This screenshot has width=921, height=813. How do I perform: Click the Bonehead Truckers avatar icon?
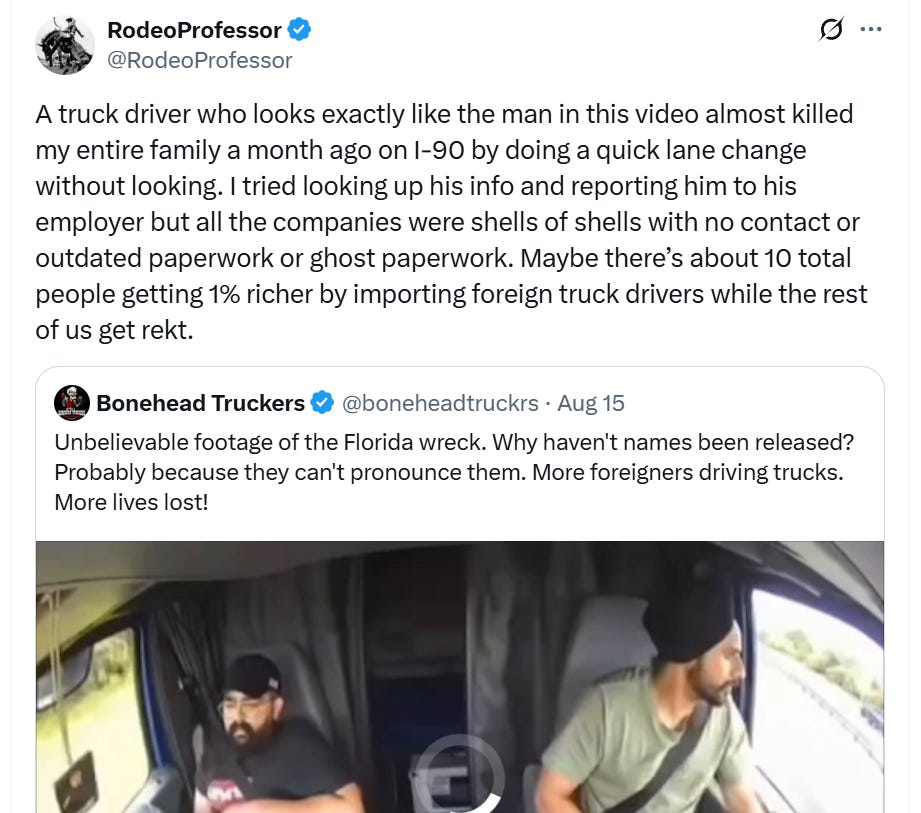[x=72, y=403]
